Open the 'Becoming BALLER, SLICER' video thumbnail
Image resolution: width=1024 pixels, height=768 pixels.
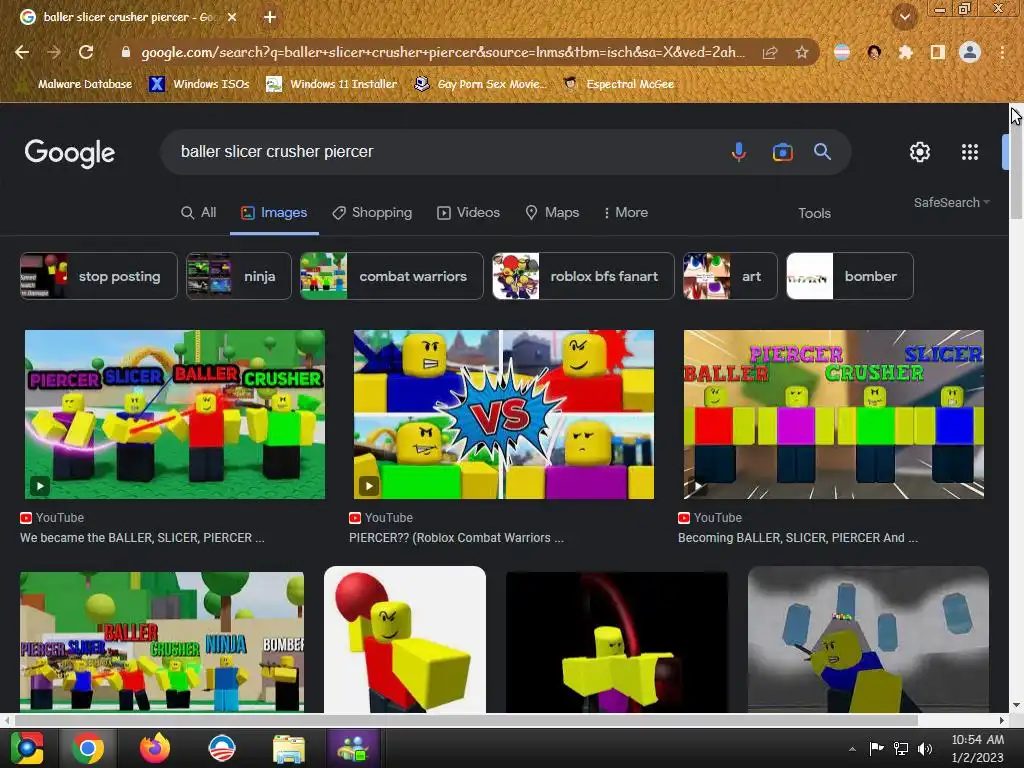[x=833, y=414]
